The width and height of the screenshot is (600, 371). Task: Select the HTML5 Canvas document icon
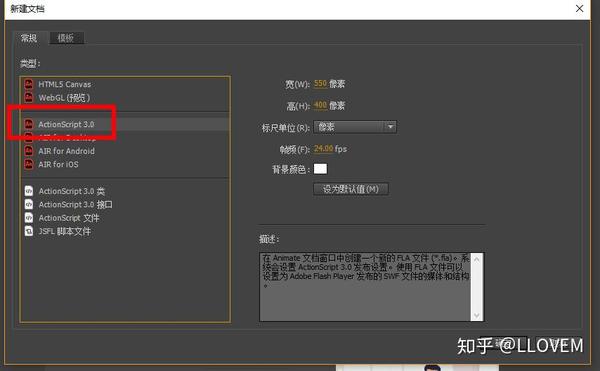[29, 84]
